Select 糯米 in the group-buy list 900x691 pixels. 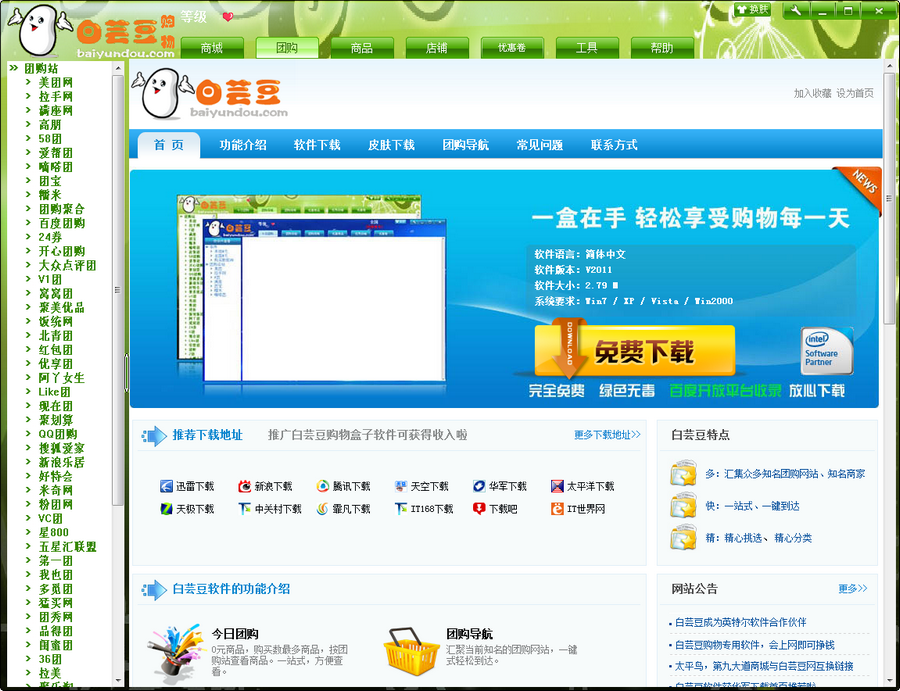point(50,195)
